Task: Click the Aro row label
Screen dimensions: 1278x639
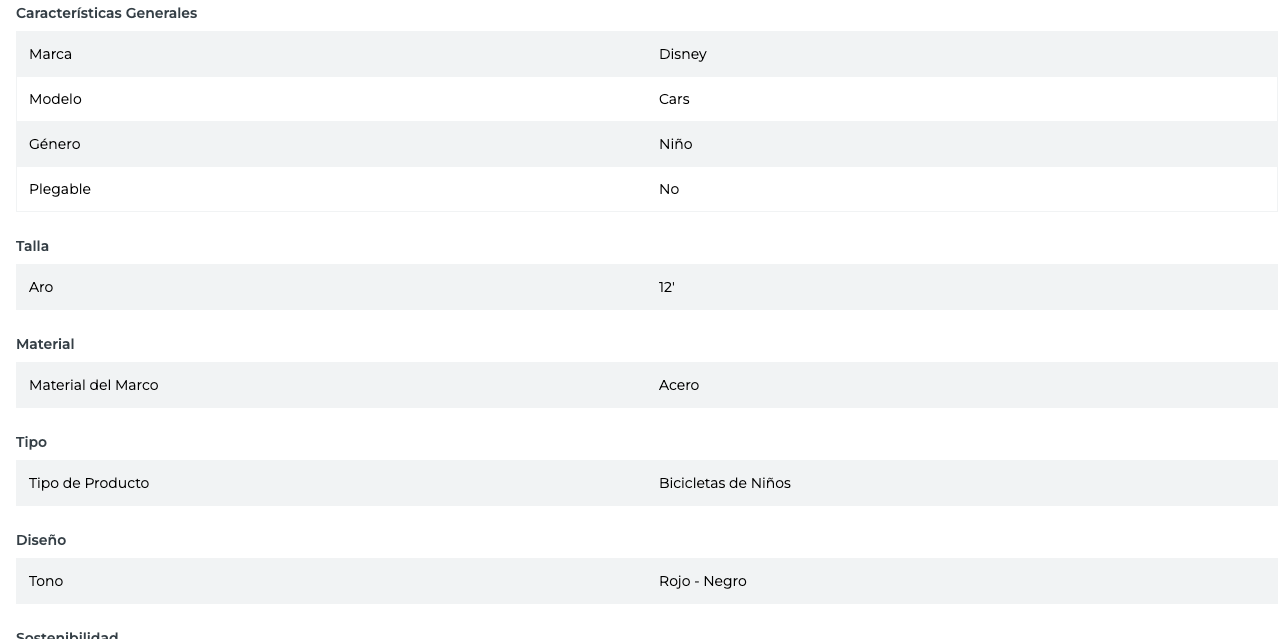Action: 41,287
